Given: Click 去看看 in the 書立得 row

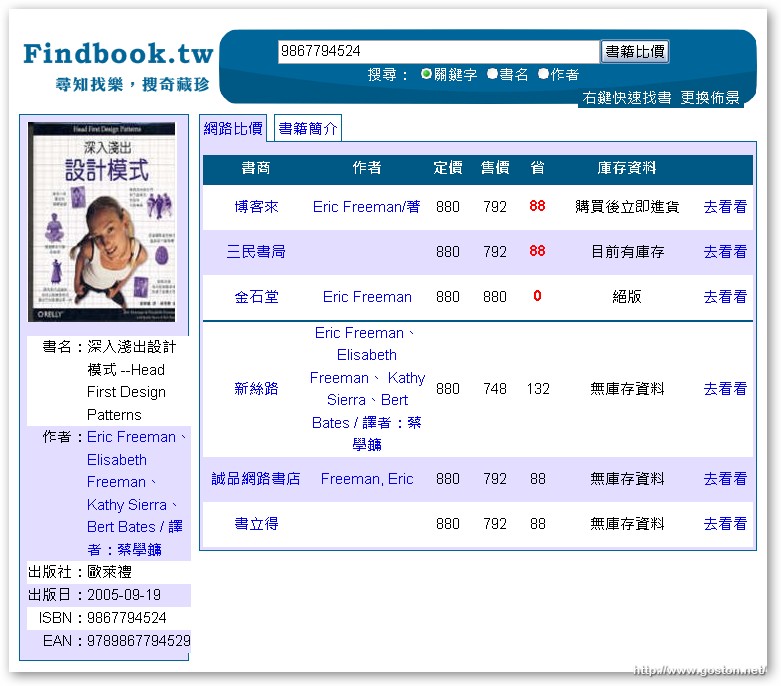Looking at the screenshot, I should pyautogui.click(x=725, y=524).
